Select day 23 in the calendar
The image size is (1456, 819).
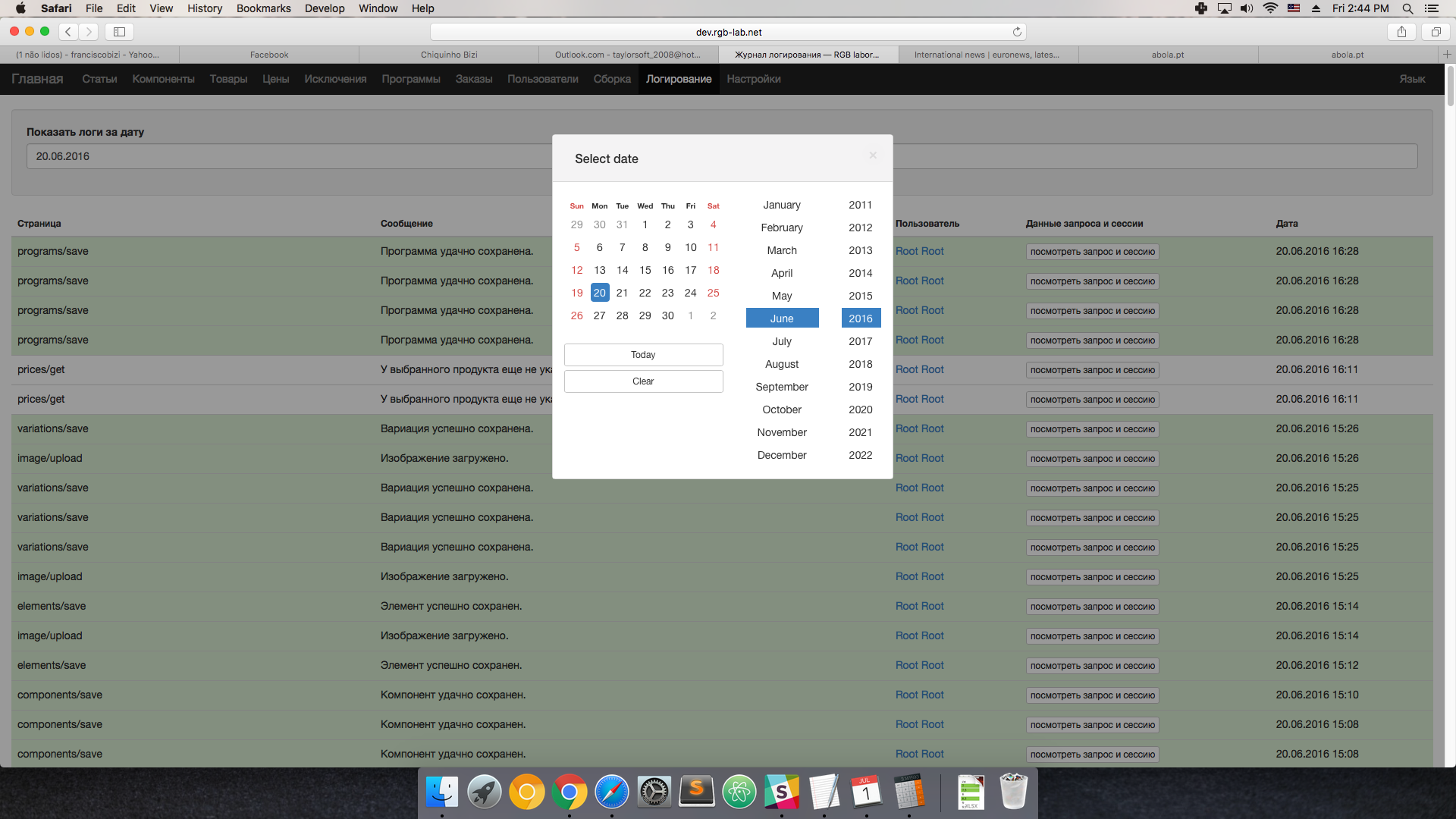[x=667, y=293]
